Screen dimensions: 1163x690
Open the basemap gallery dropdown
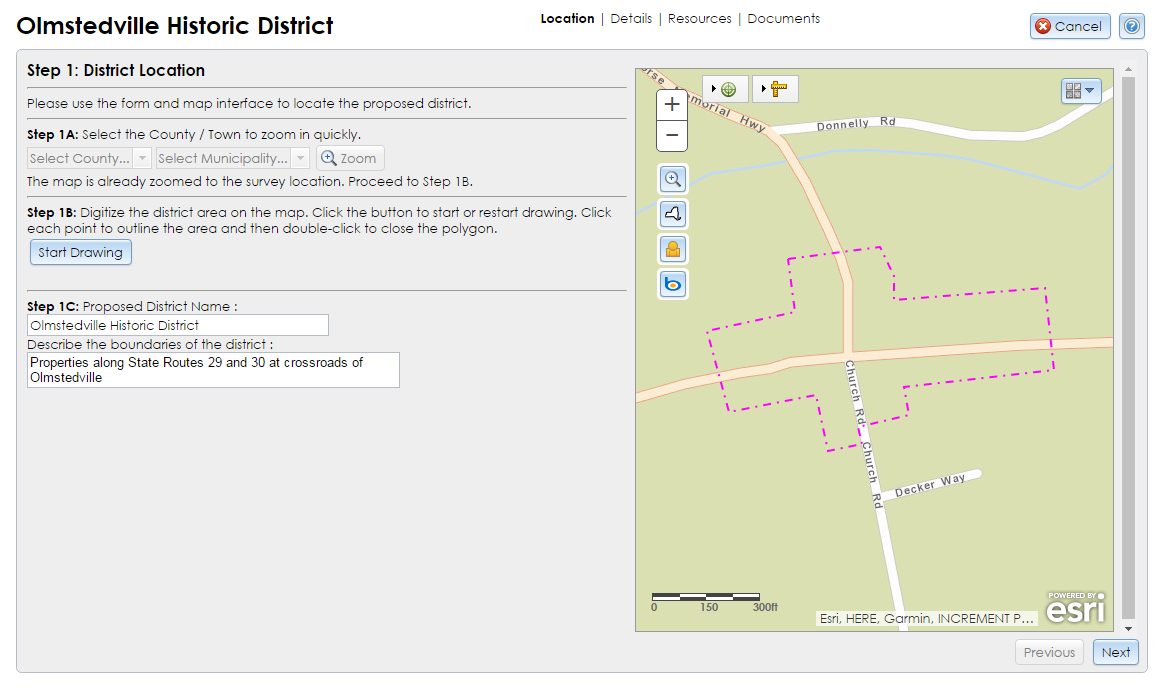[1080, 90]
